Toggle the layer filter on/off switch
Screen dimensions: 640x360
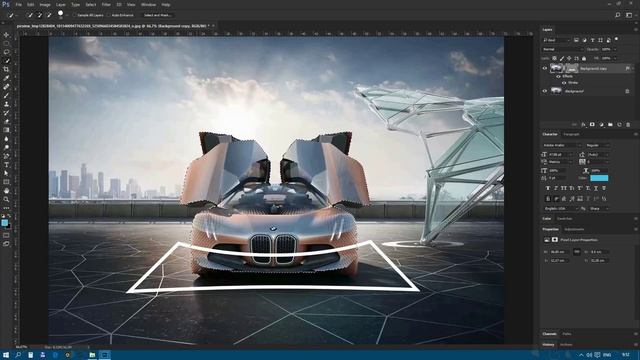click(x=616, y=39)
